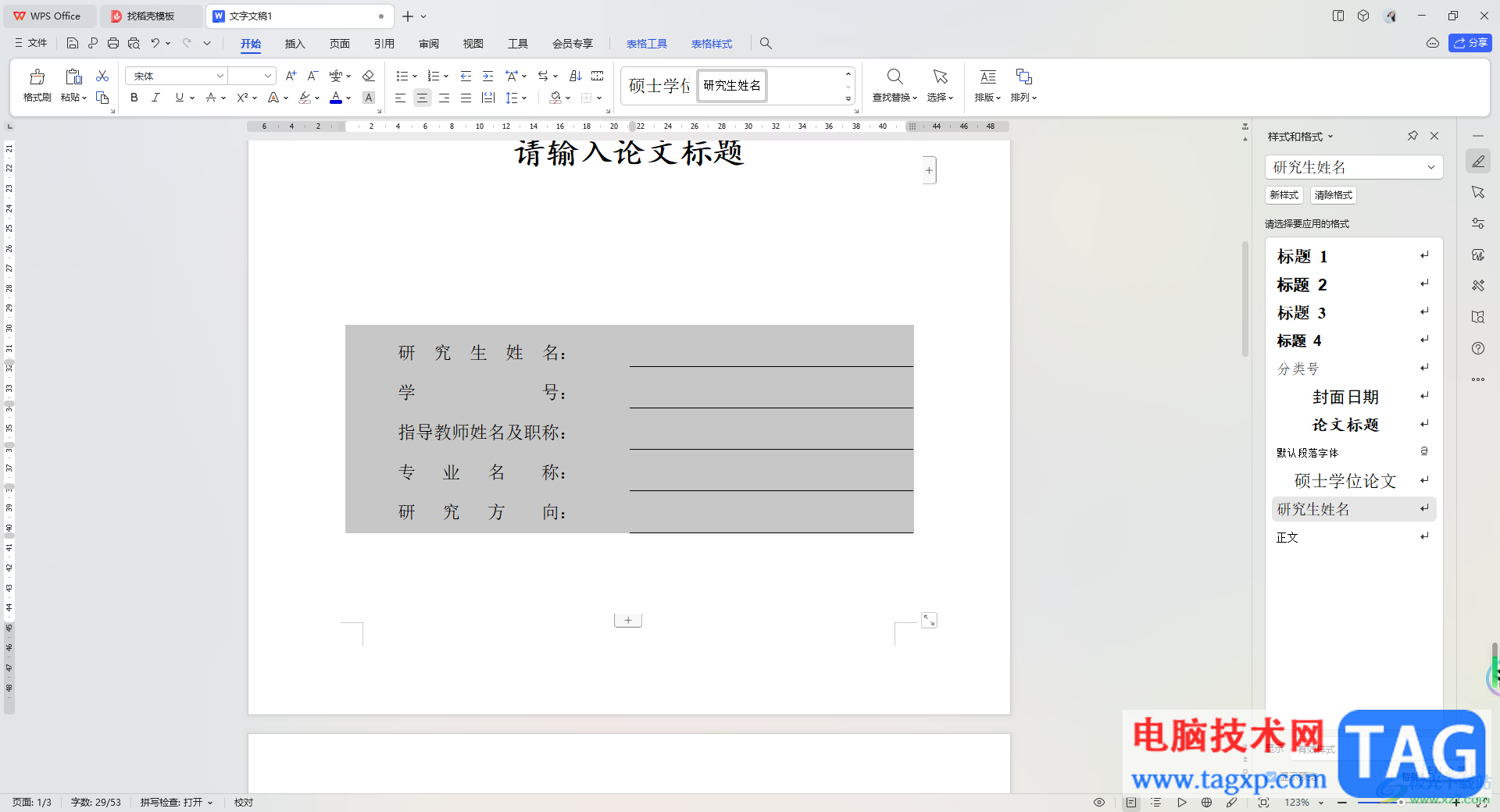Toggle Italic formatting
Screen dimensions: 1500x812
coord(155,98)
